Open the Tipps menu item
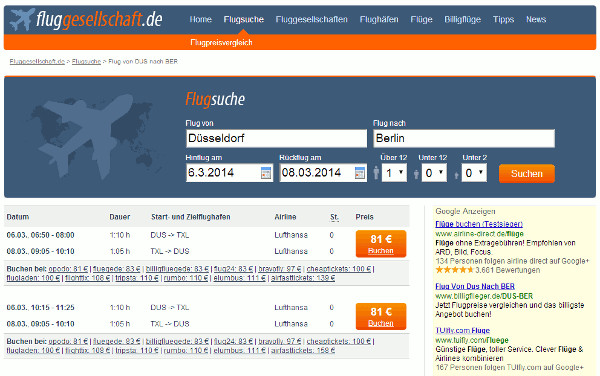 click(x=503, y=20)
